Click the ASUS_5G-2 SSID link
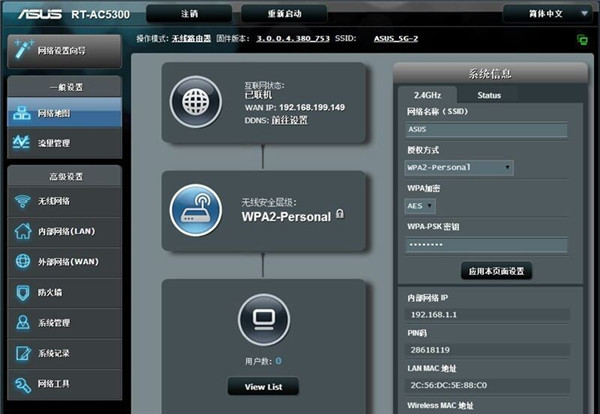600x414 pixels. tap(396, 39)
